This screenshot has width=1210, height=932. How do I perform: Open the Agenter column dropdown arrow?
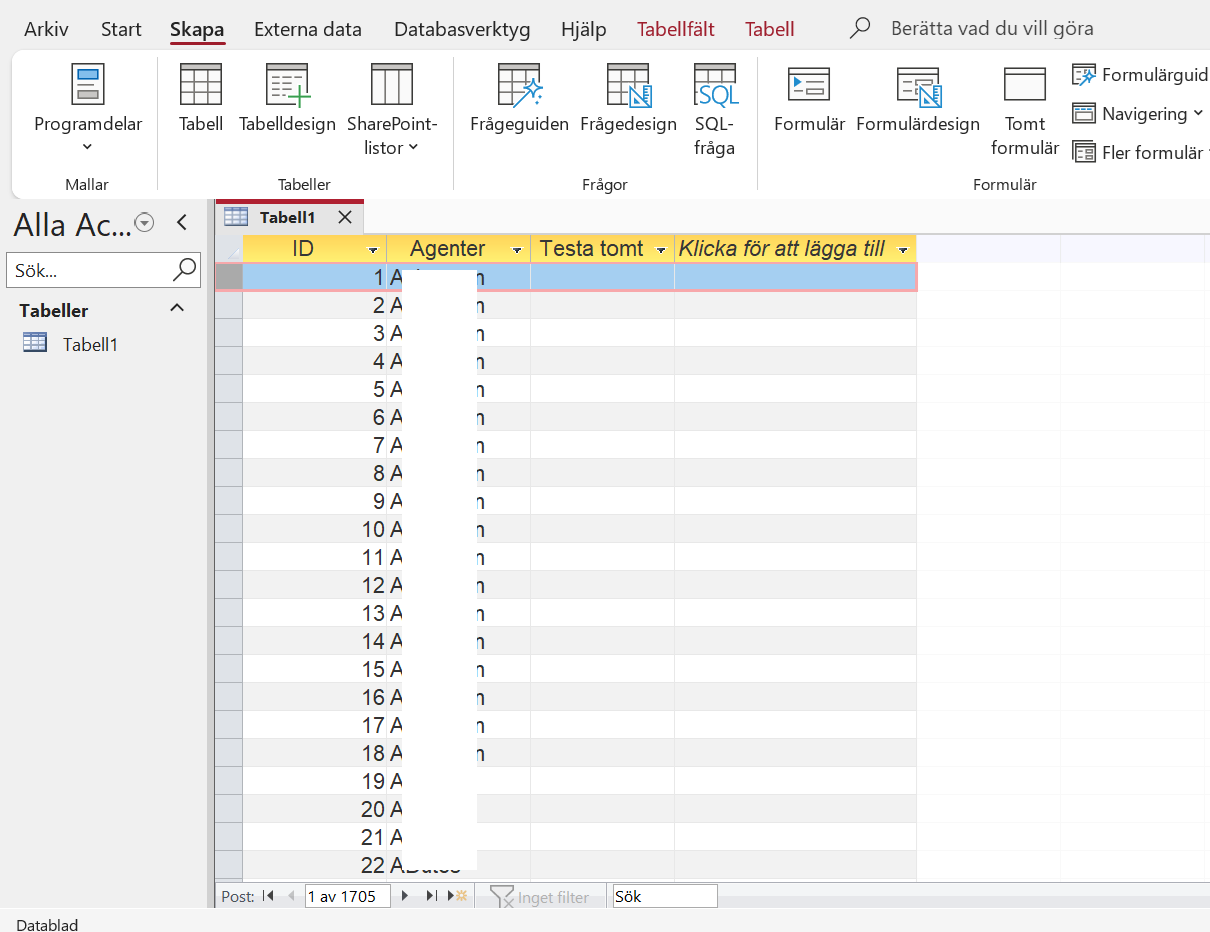point(517,250)
